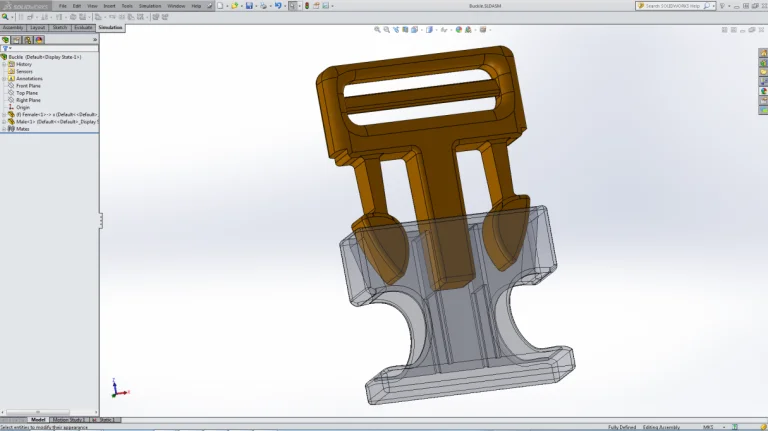768x431 pixels.
Task: Click the Save icon in the toolbar
Action: [x=249, y=6]
